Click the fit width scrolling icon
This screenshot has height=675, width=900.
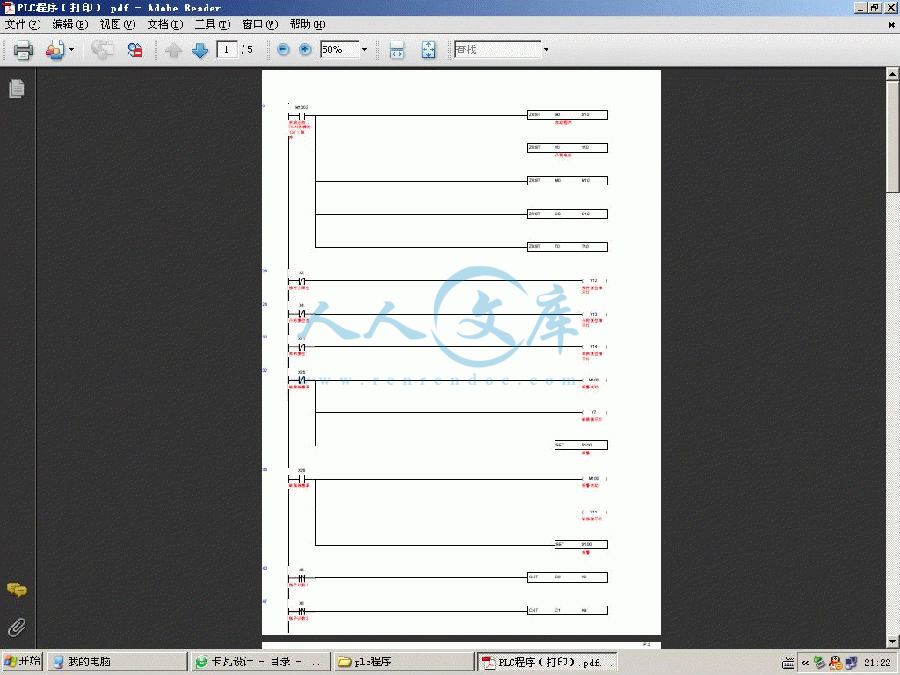pos(397,50)
